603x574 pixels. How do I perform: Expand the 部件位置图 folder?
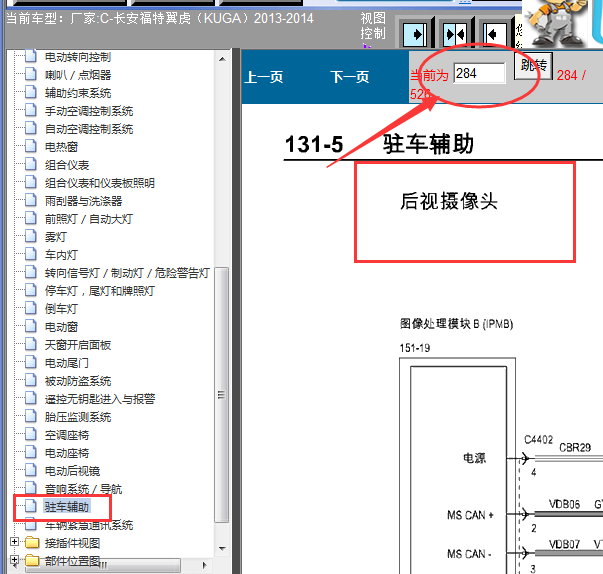pos(14,560)
